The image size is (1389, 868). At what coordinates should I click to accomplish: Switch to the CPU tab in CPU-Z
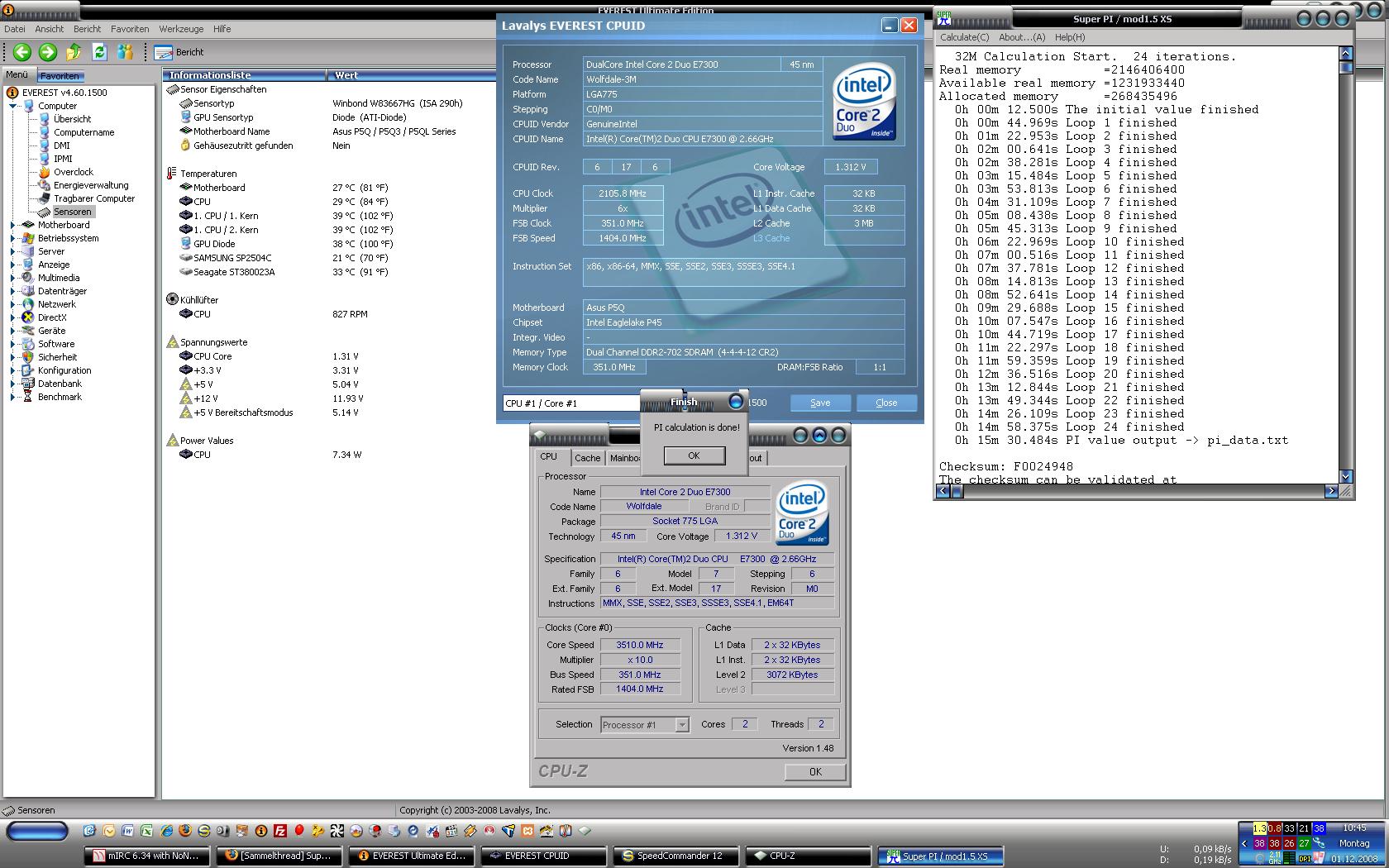click(x=549, y=456)
